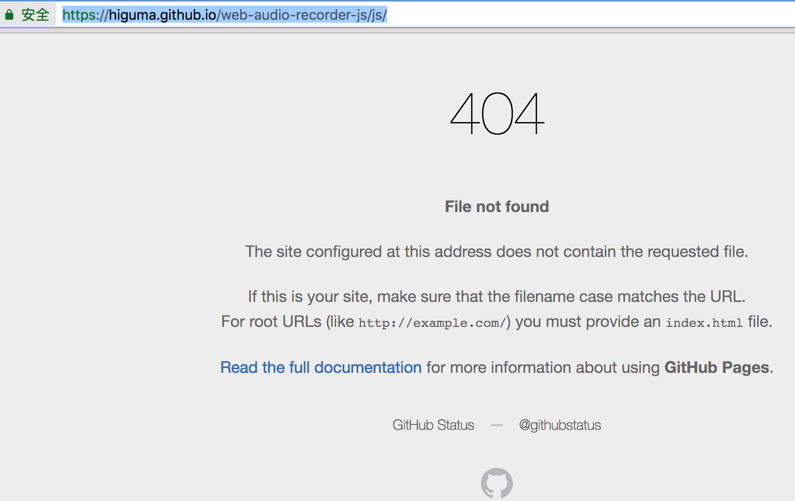Click the File not found heading
Viewport: 795px width, 501px height.
coord(496,207)
